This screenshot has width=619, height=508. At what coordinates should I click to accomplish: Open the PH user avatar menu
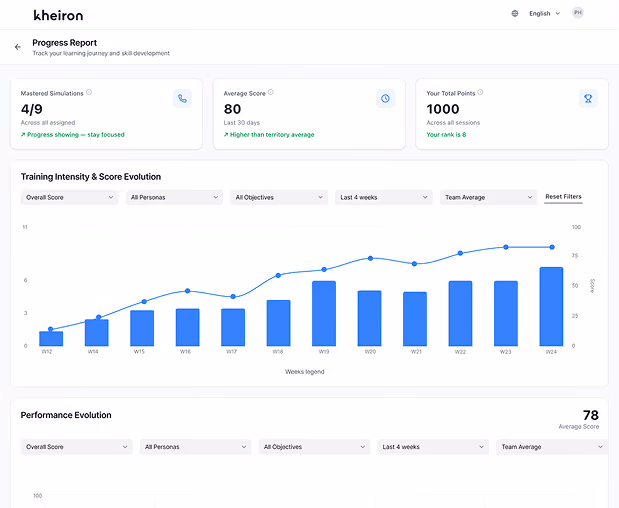pos(578,13)
